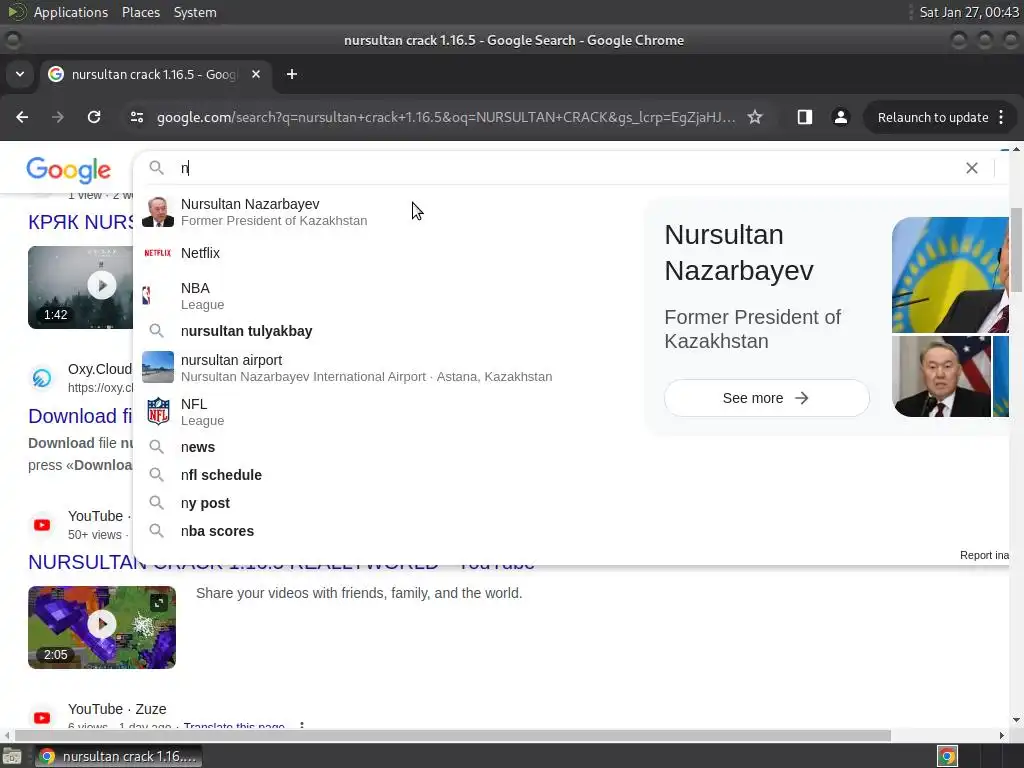Image resolution: width=1024 pixels, height=768 pixels.
Task: Open the Kazakhstan flag photo of Nazarbayev
Action: coord(950,275)
